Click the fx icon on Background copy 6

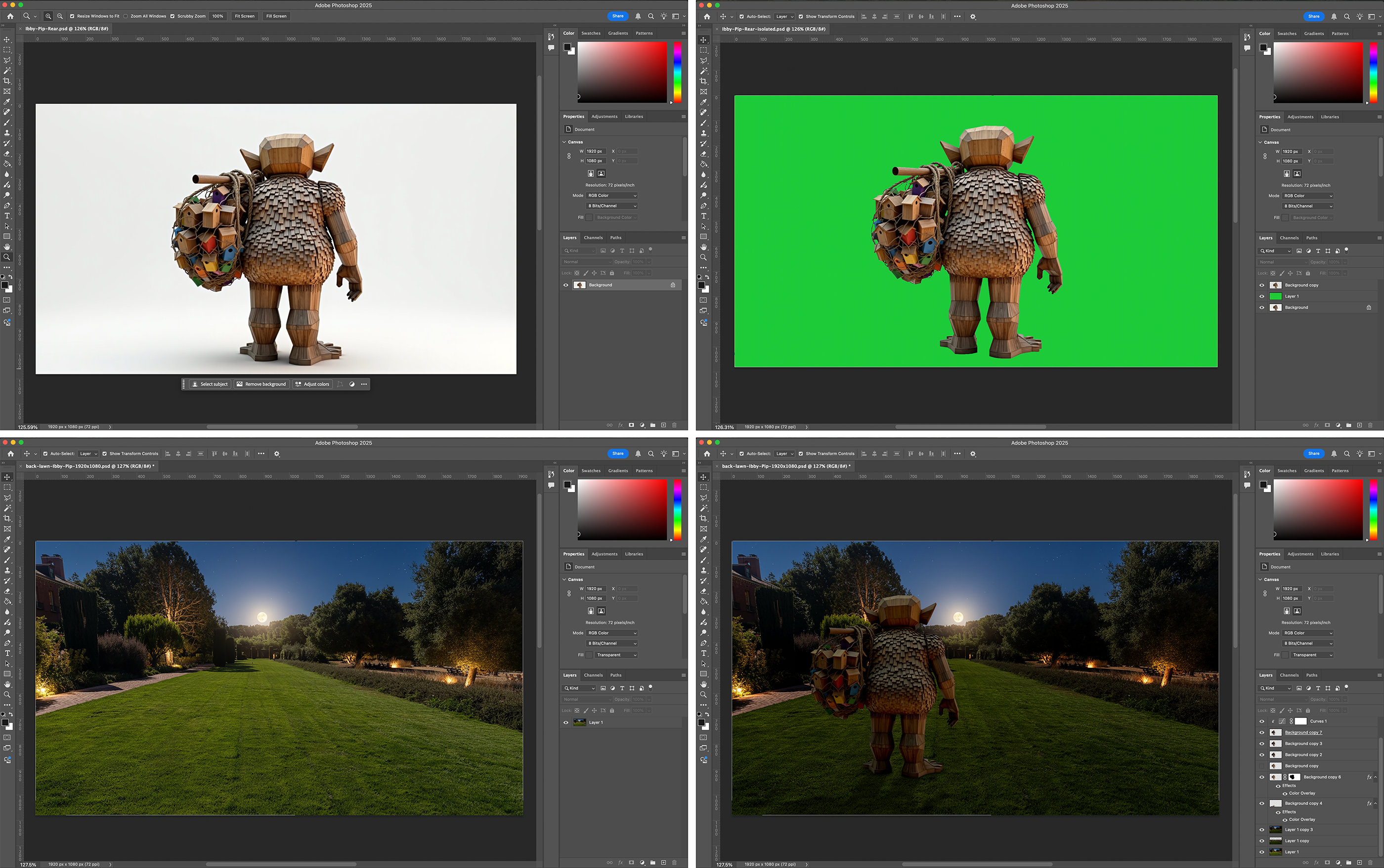pyautogui.click(x=1369, y=777)
